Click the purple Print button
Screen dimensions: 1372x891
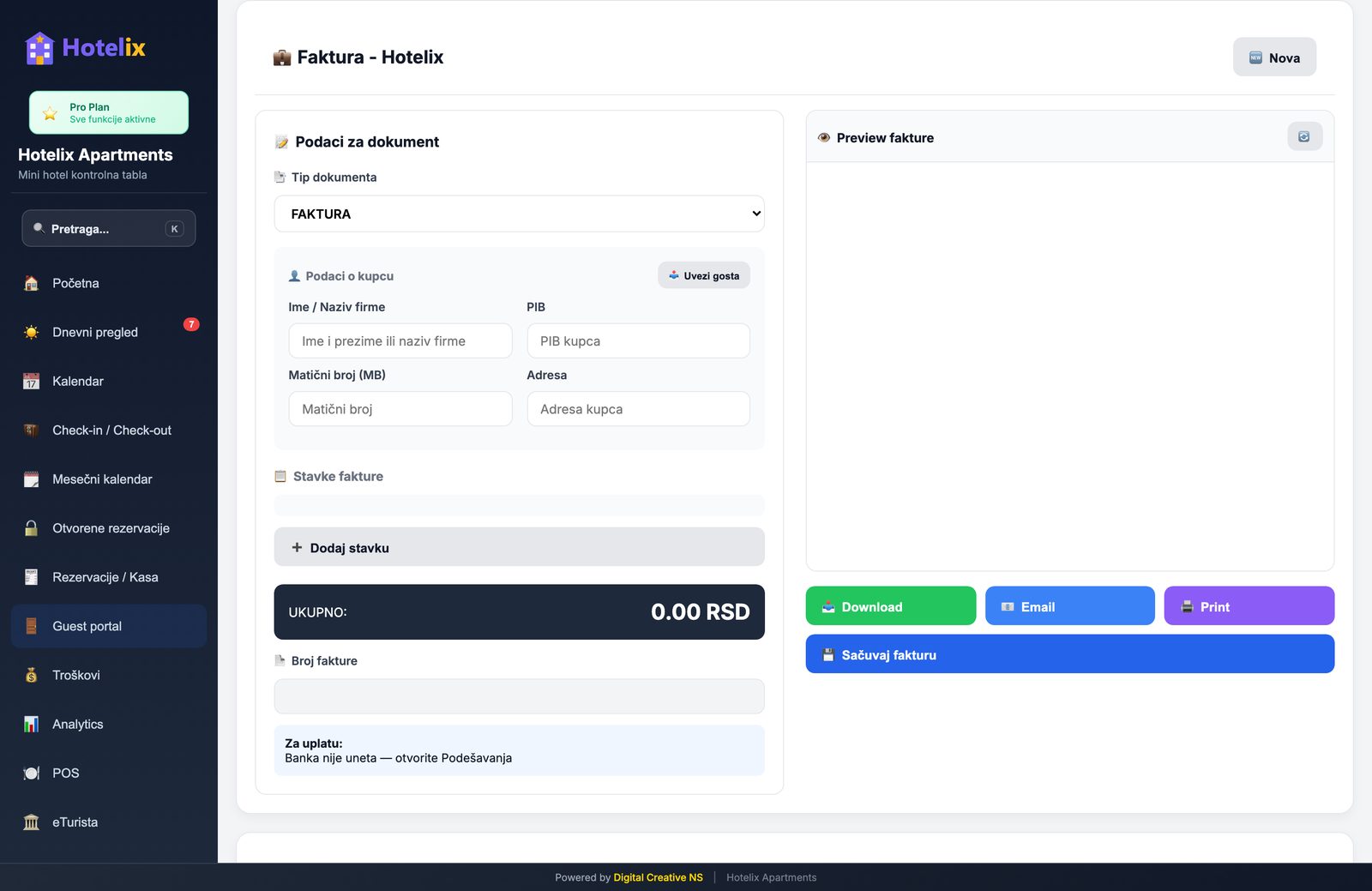[1249, 606]
